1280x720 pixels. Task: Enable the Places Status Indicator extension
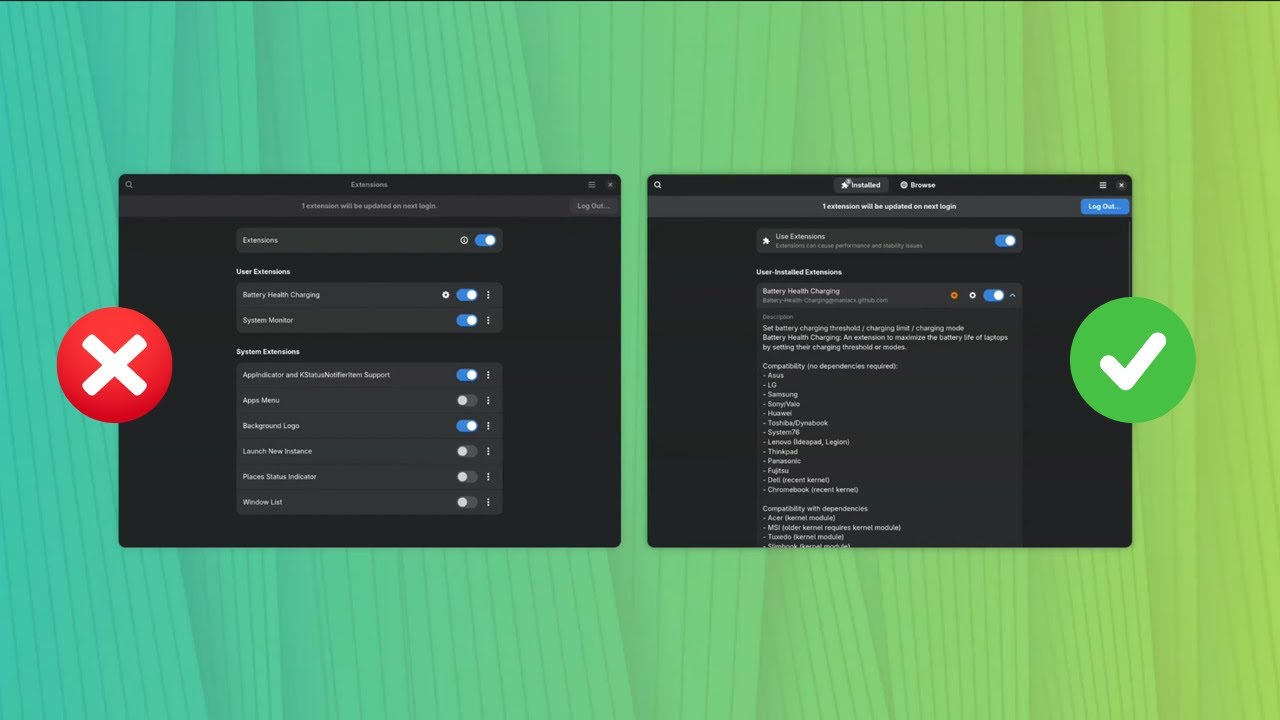click(x=467, y=477)
